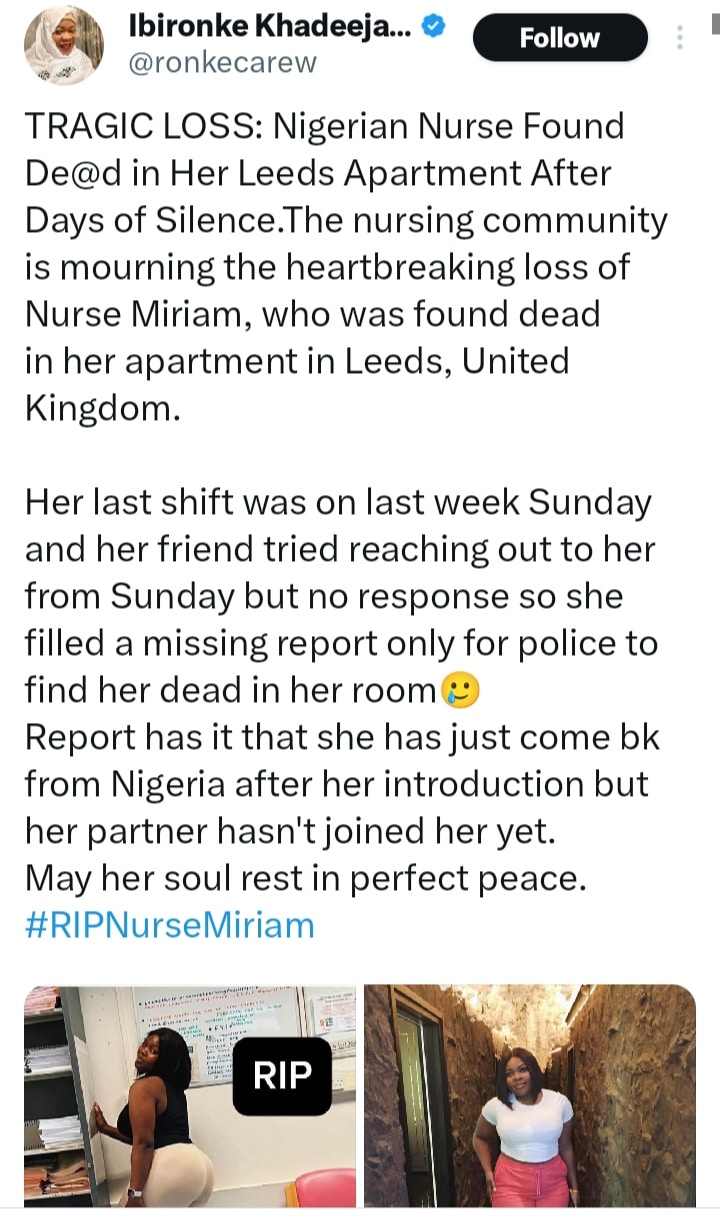This screenshot has height=1218, width=720.
Task: Open the #RIPNurseMiriam hashtag
Action: click(169, 924)
